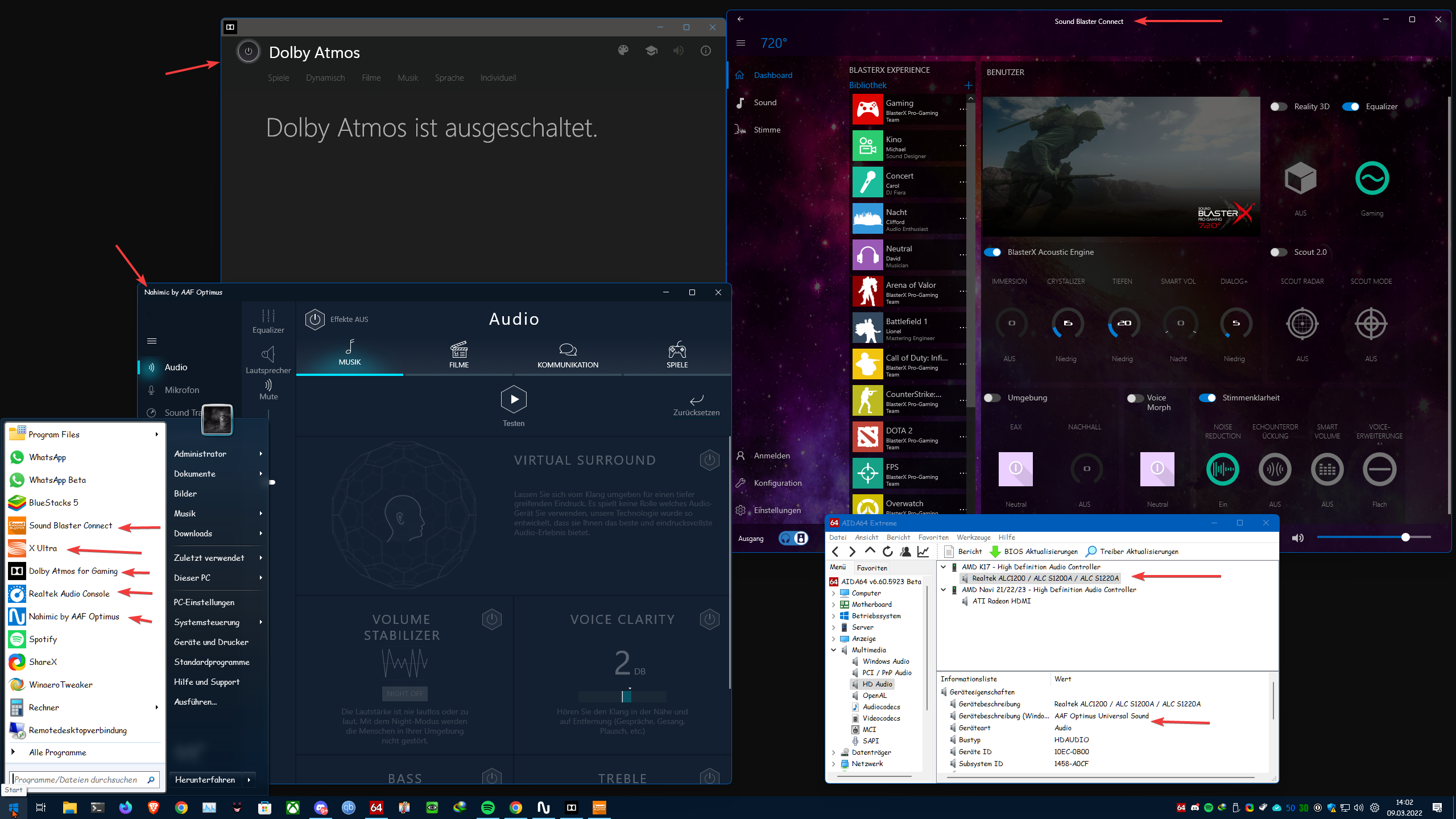The image size is (1456, 819).
Task: Open Sound Blaster hamburger menu
Action: (741, 43)
